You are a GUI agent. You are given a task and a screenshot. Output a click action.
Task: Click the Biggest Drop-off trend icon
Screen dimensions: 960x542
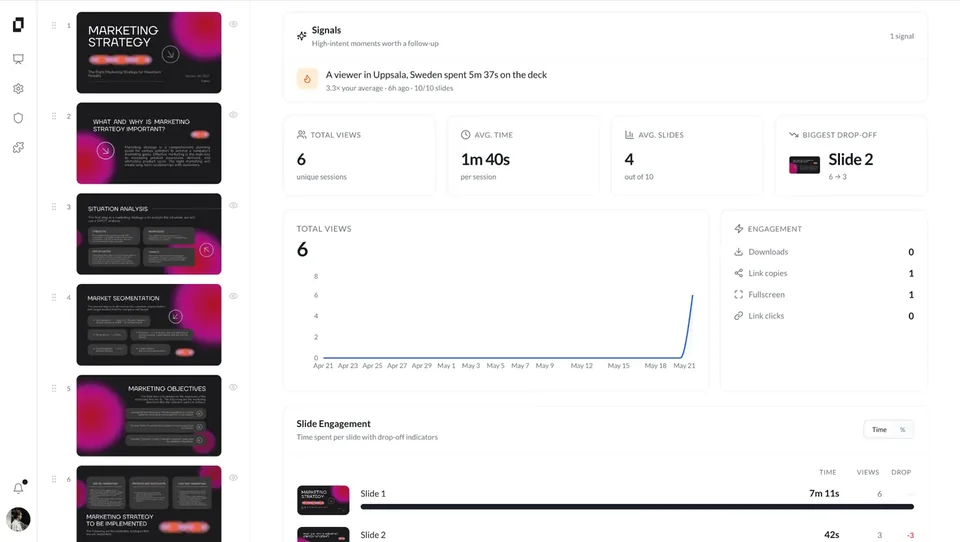pyautogui.click(x=793, y=135)
